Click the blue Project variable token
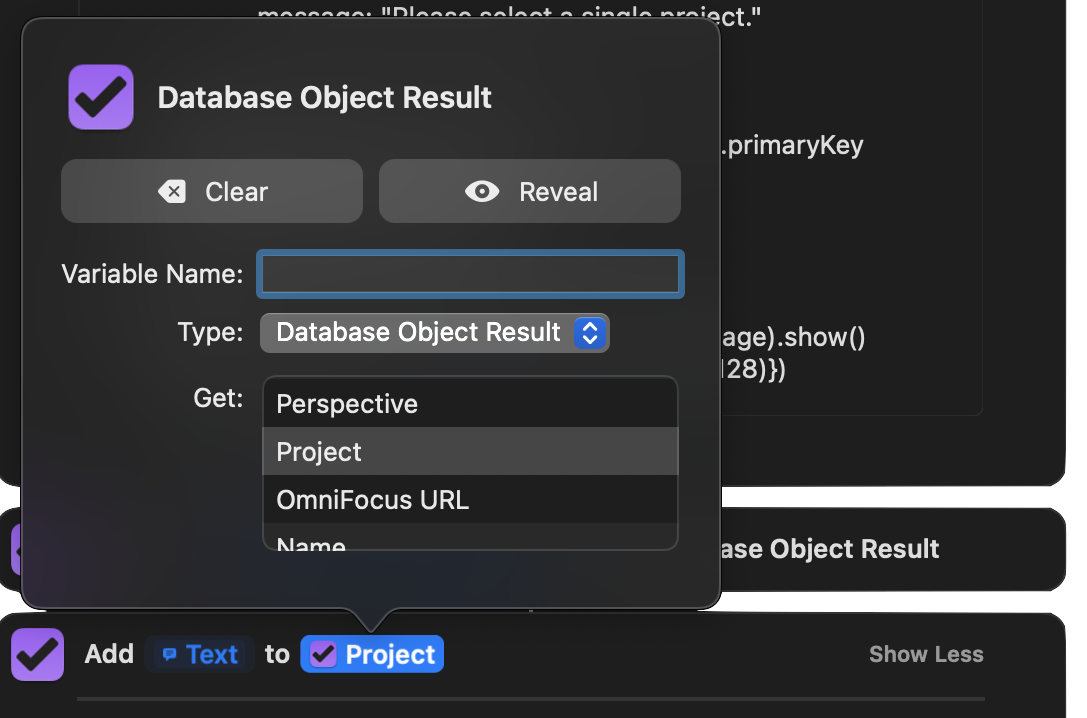Screen dimensions: 1087x718 click(x=372, y=655)
